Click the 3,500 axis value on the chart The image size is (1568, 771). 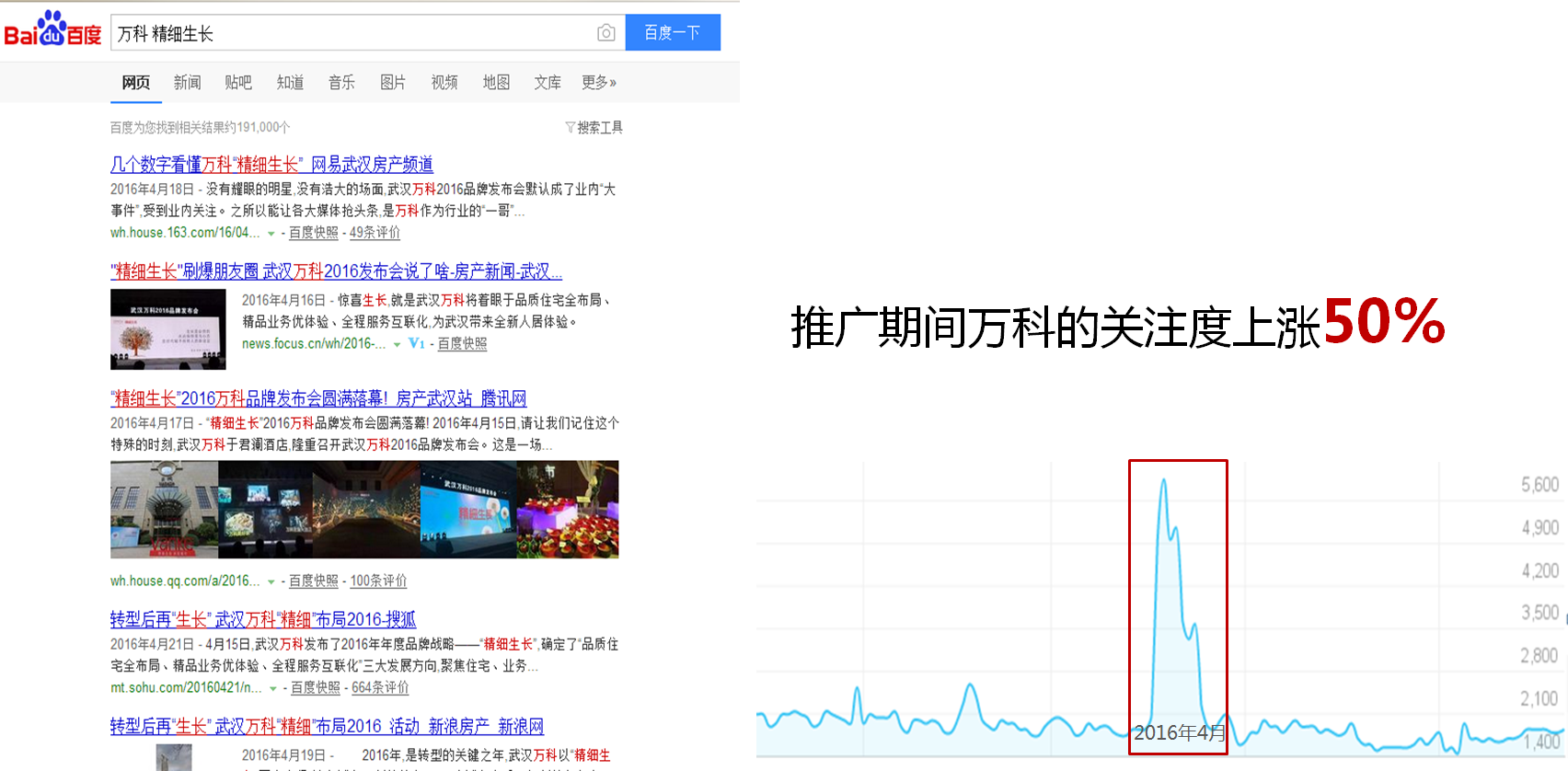(x=1539, y=613)
